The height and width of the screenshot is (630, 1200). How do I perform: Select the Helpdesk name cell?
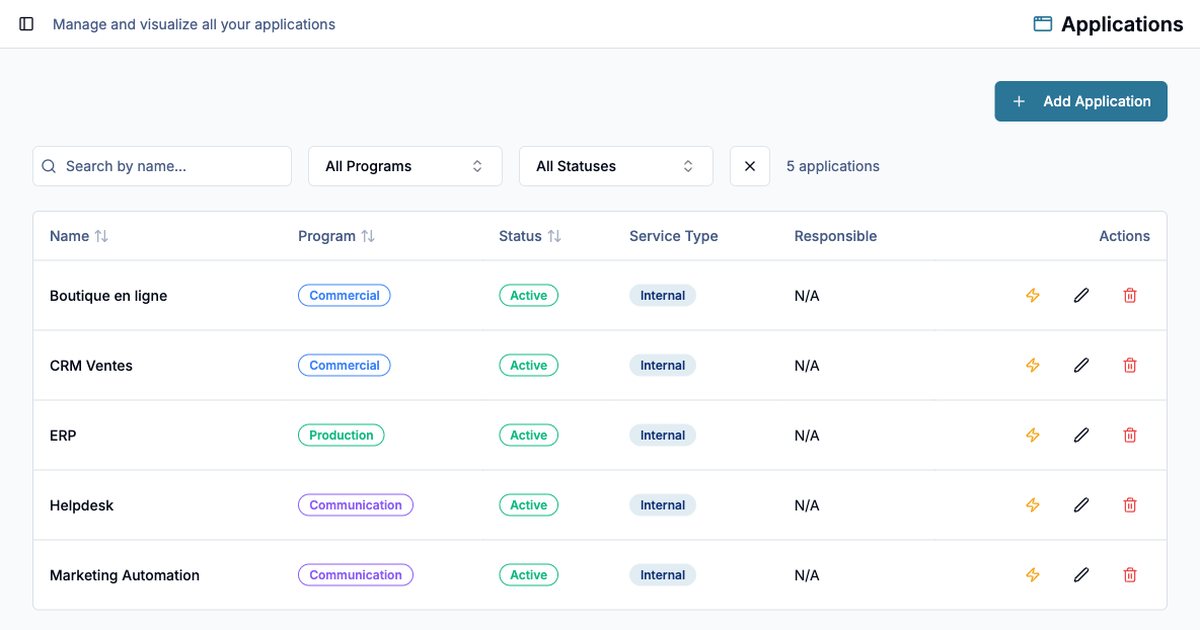pos(82,506)
